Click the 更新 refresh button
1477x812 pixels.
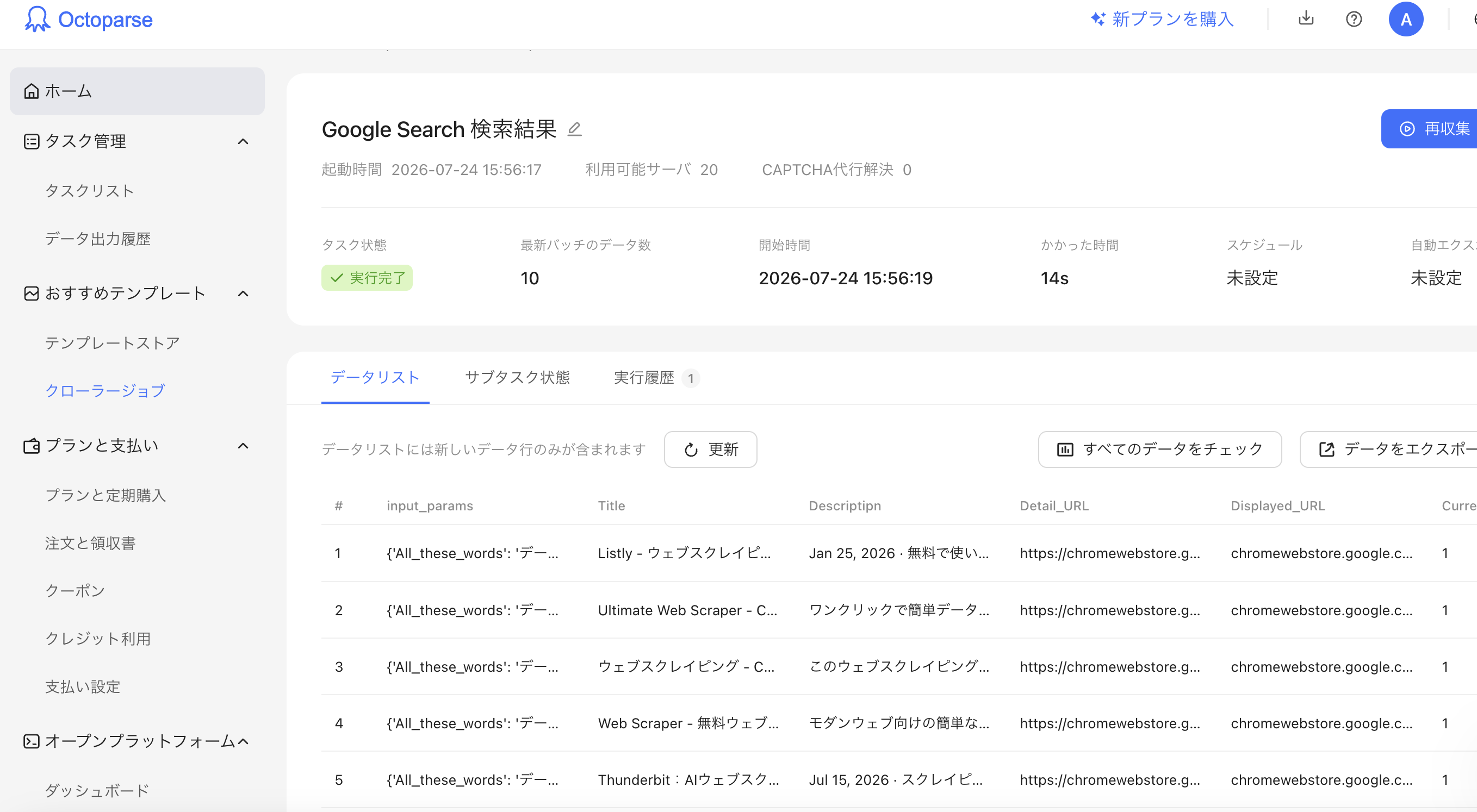[710, 450]
